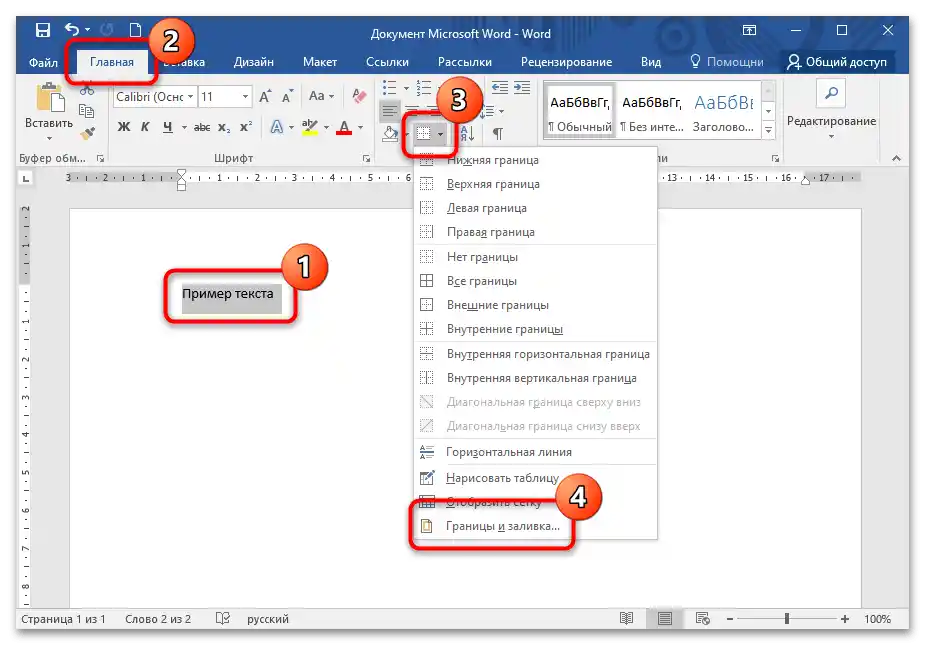
Task: Open the Aa change case dropdown
Action: coord(322,96)
